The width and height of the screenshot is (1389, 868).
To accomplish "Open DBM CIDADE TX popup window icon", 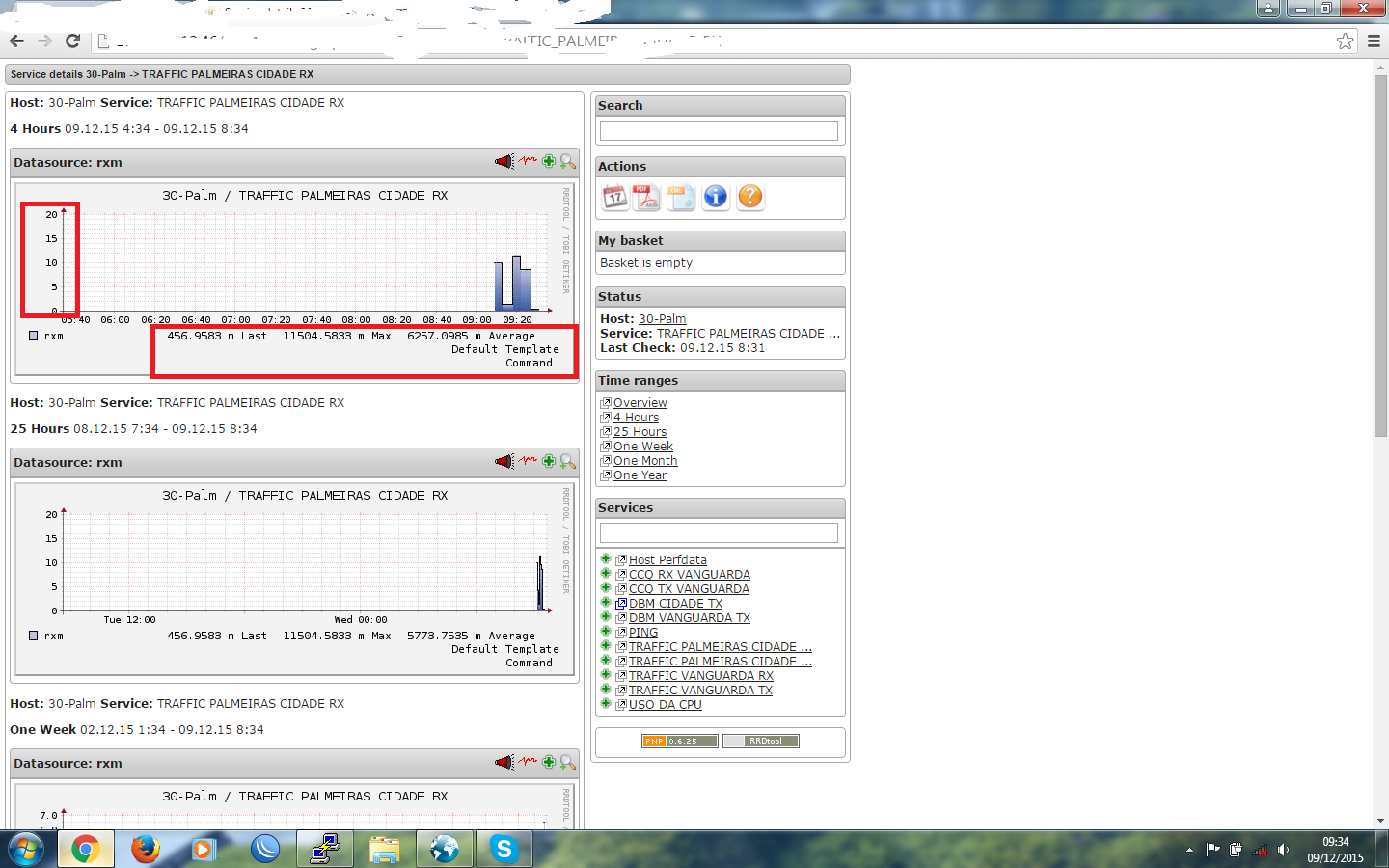I will 621,604.
